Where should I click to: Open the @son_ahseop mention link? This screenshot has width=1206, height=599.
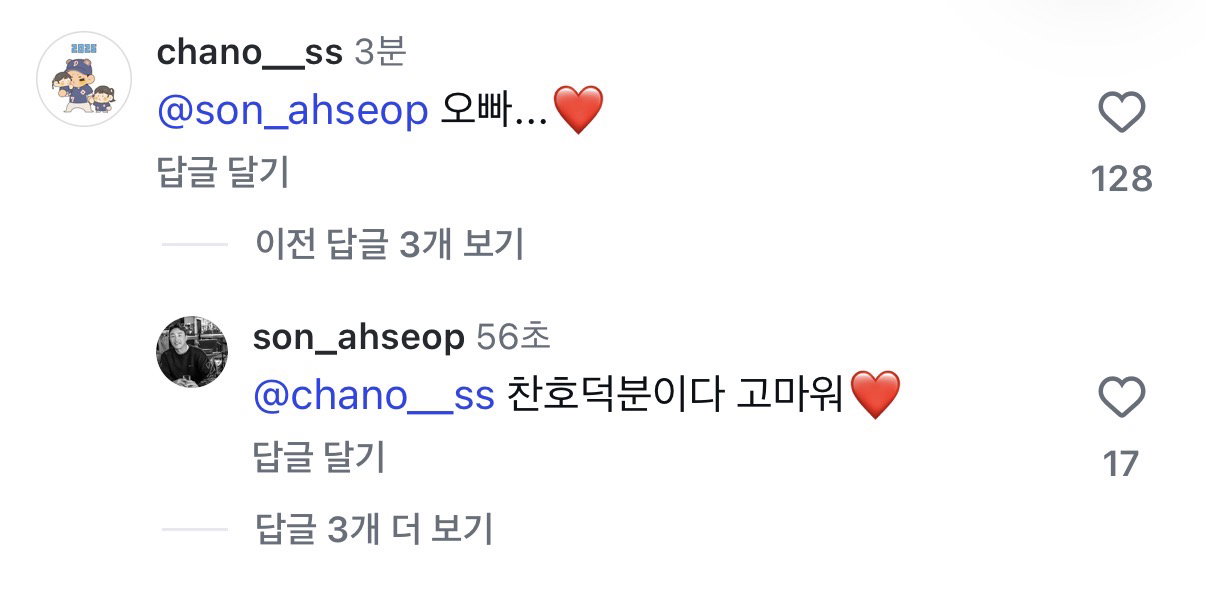pyautogui.click(x=293, y=112)
